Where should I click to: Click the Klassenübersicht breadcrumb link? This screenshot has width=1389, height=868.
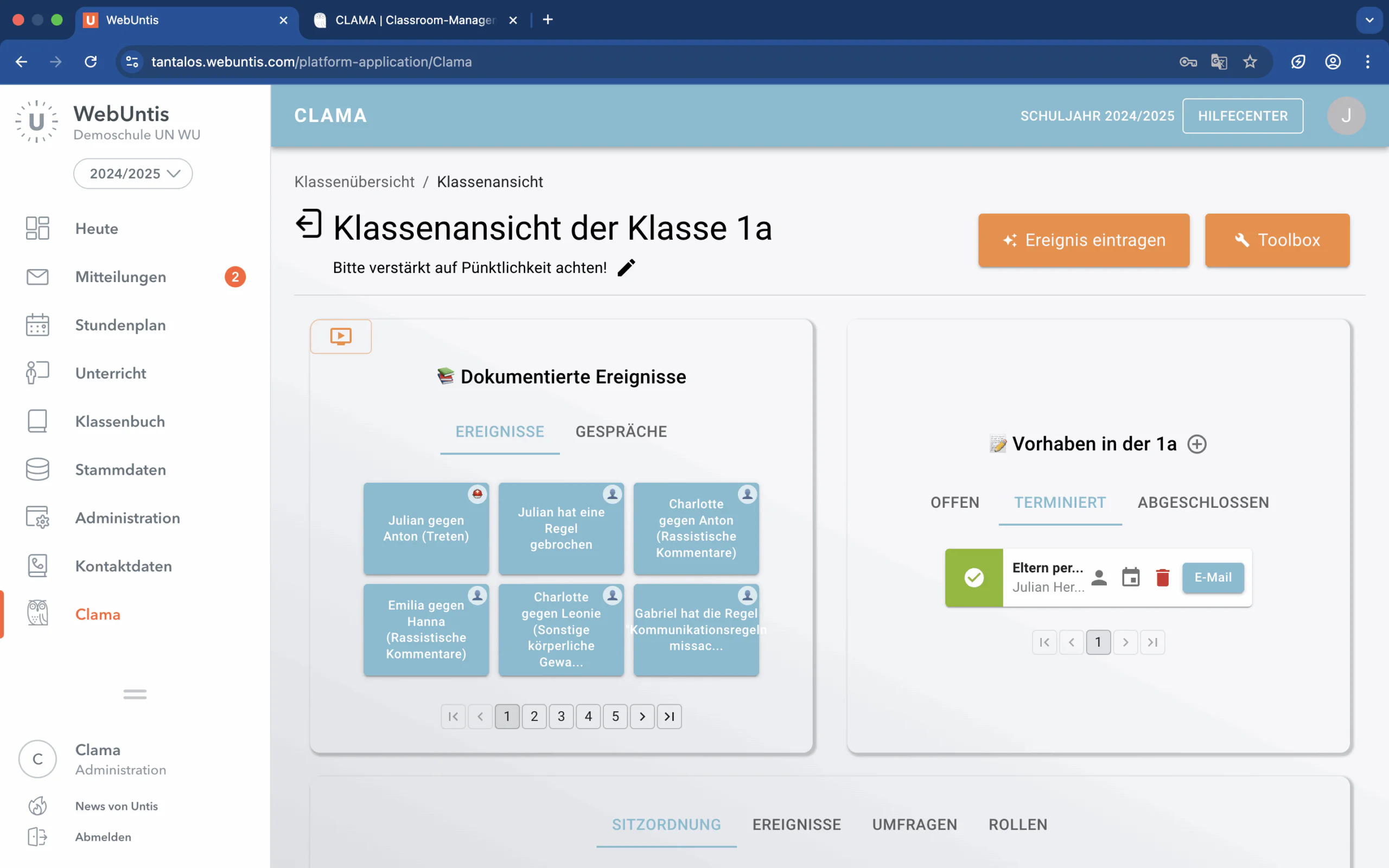click(354, 182)
